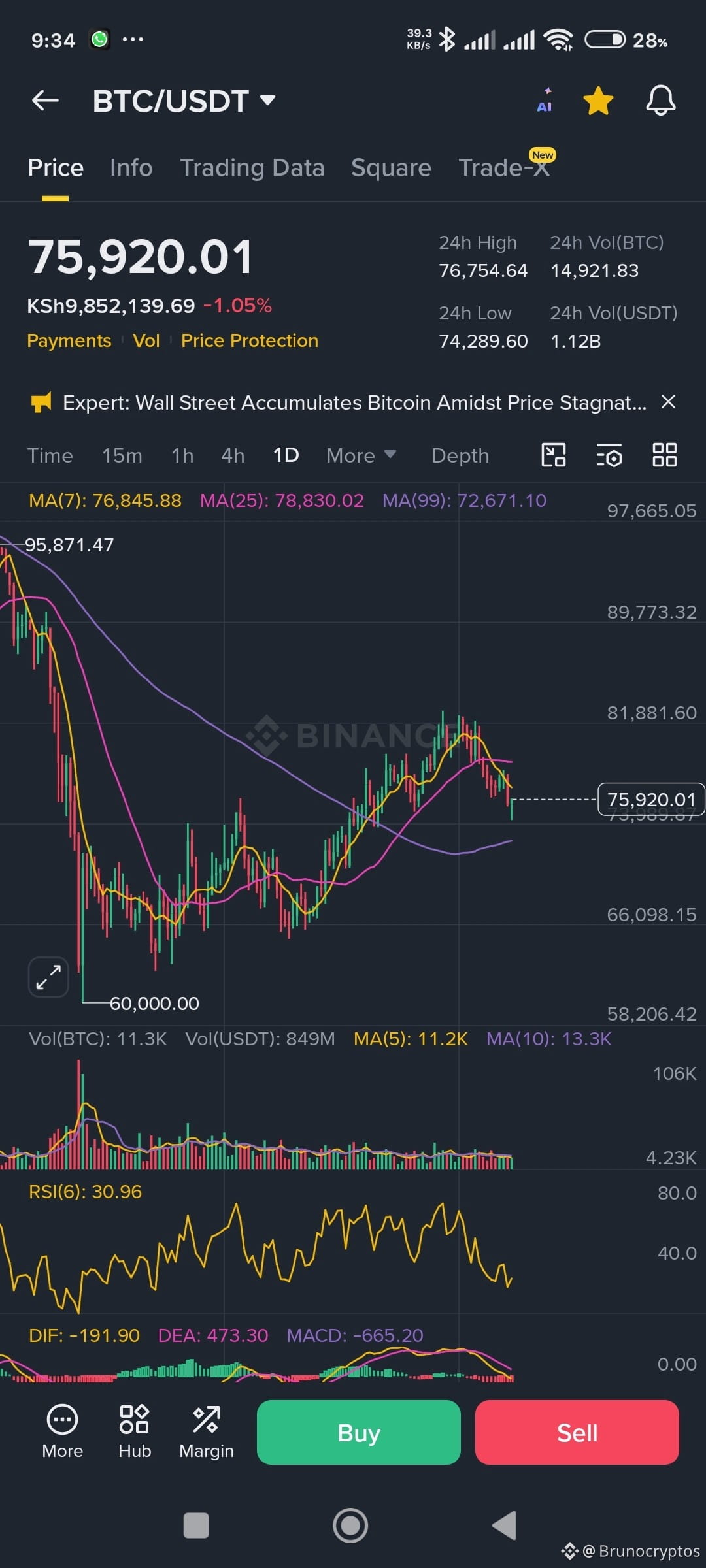This screenshot has width=706, height=1568.
Task: Tap WhatsApp notification icon in status bar
Action: 100,40
